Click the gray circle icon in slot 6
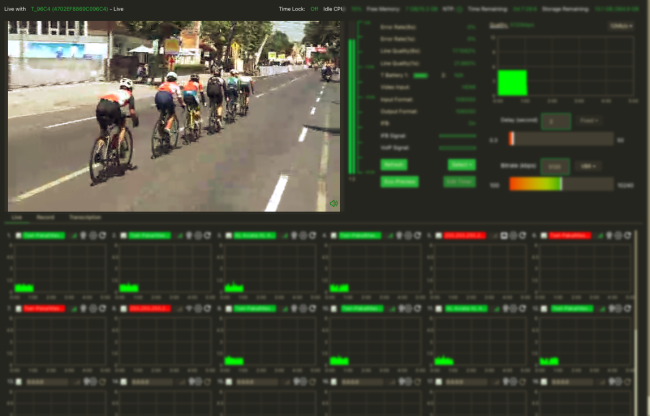 618,235
